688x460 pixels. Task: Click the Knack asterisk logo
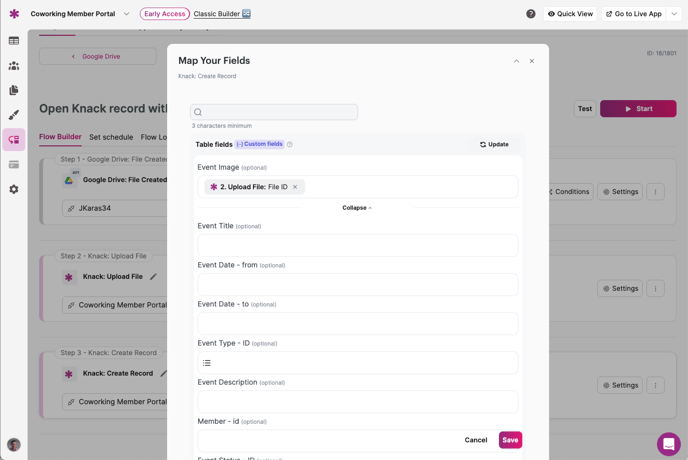pyautogui.click(x=14, y=14)
